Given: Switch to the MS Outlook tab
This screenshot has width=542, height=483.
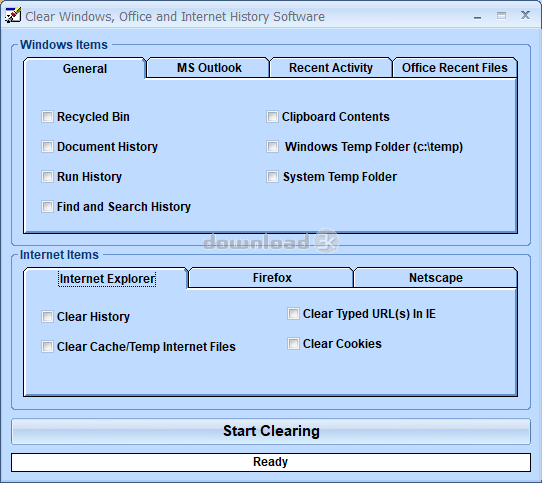Looking at the screenshot, I should point(208,68).
